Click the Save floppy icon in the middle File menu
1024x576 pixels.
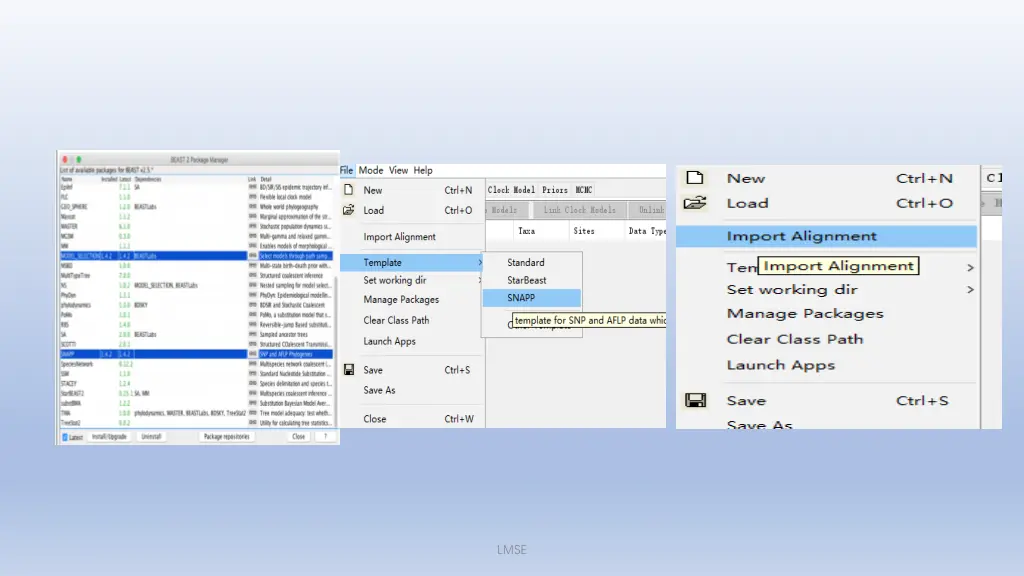[x=349, y=370]
